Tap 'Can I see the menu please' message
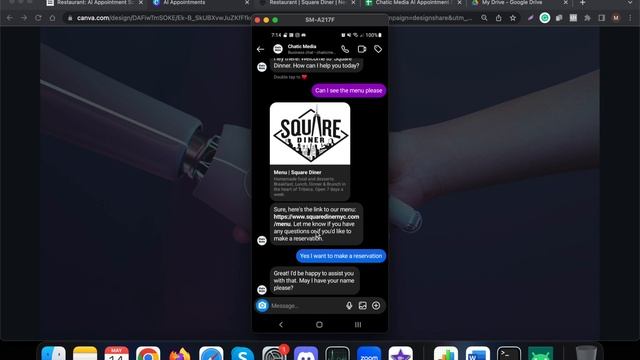 pyautogui.click(x=349, y=91)
